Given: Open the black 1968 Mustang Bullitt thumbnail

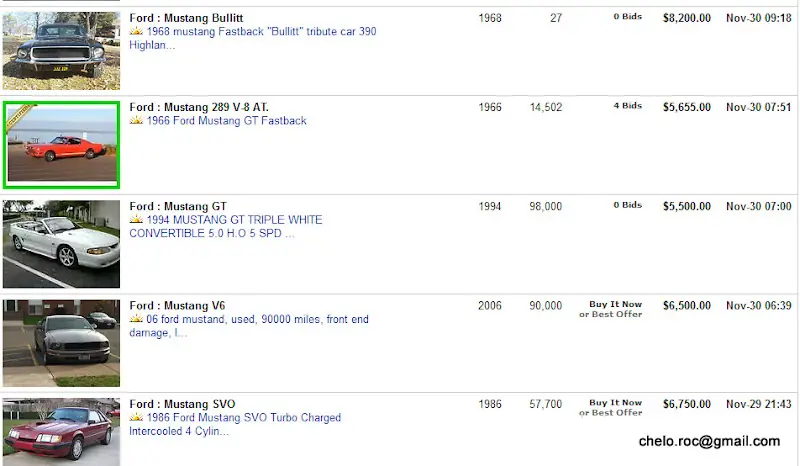Looking at the screenshot, I should tap(61, 50).
